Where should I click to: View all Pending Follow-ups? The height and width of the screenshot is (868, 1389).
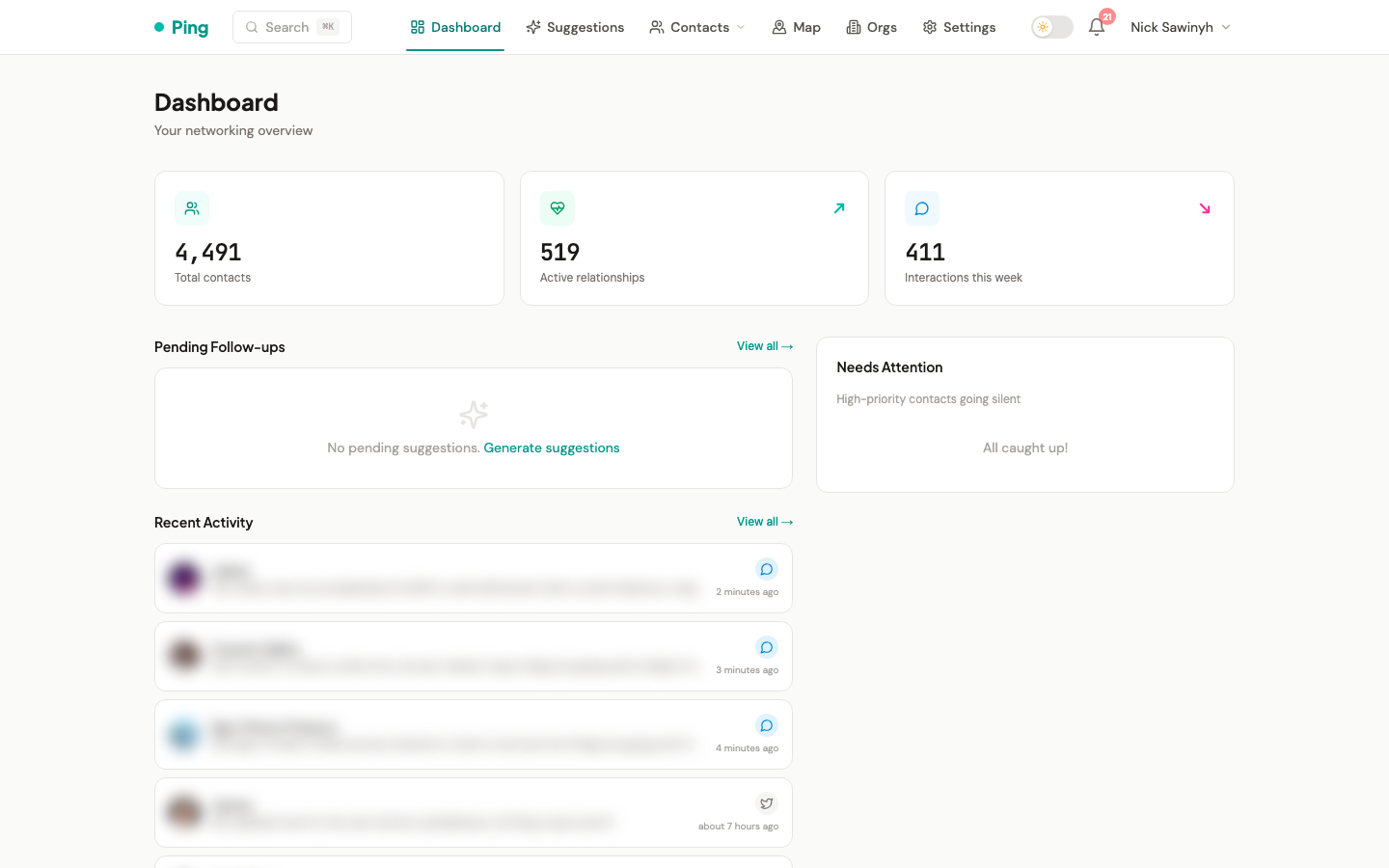point(765,346)
